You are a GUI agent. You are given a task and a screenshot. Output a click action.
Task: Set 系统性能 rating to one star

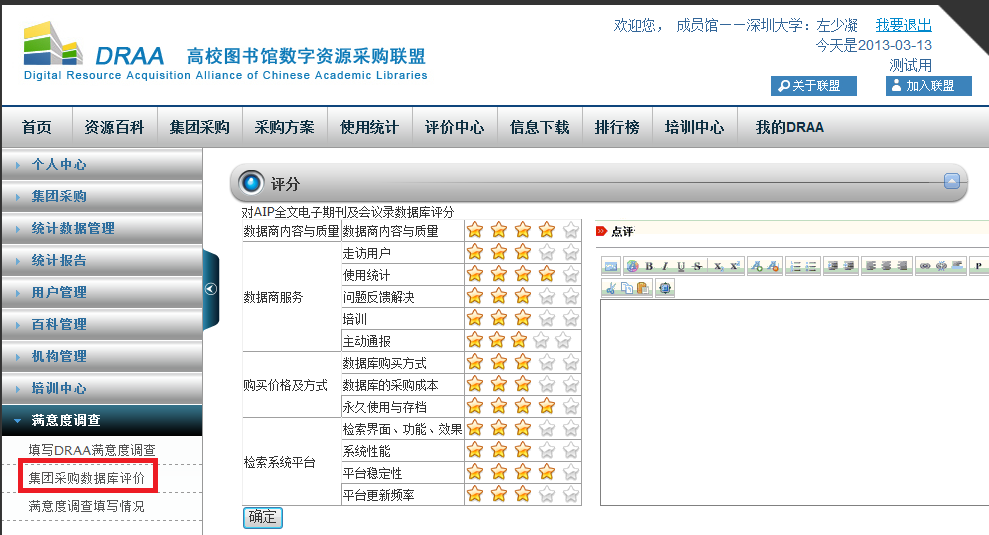coord(474,450)
